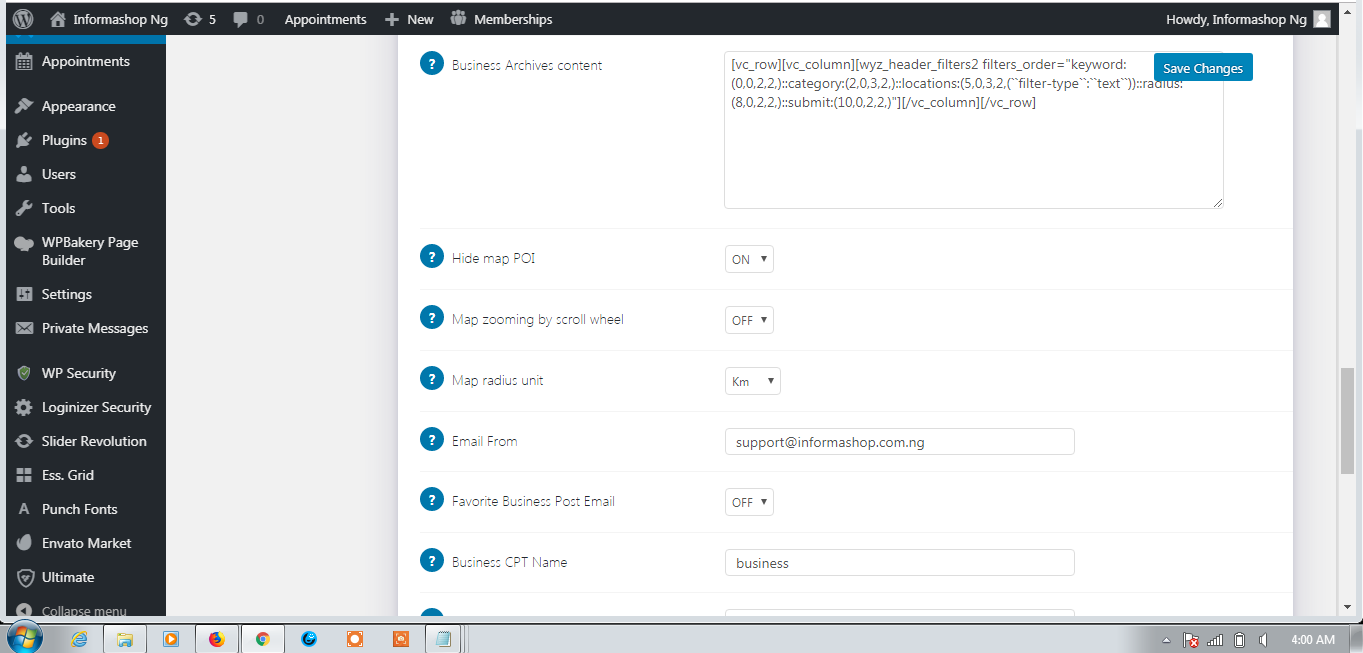1363x653 pixels.
Task: Select the Slider Revolution sidebar icon
Action: [24, 441]
